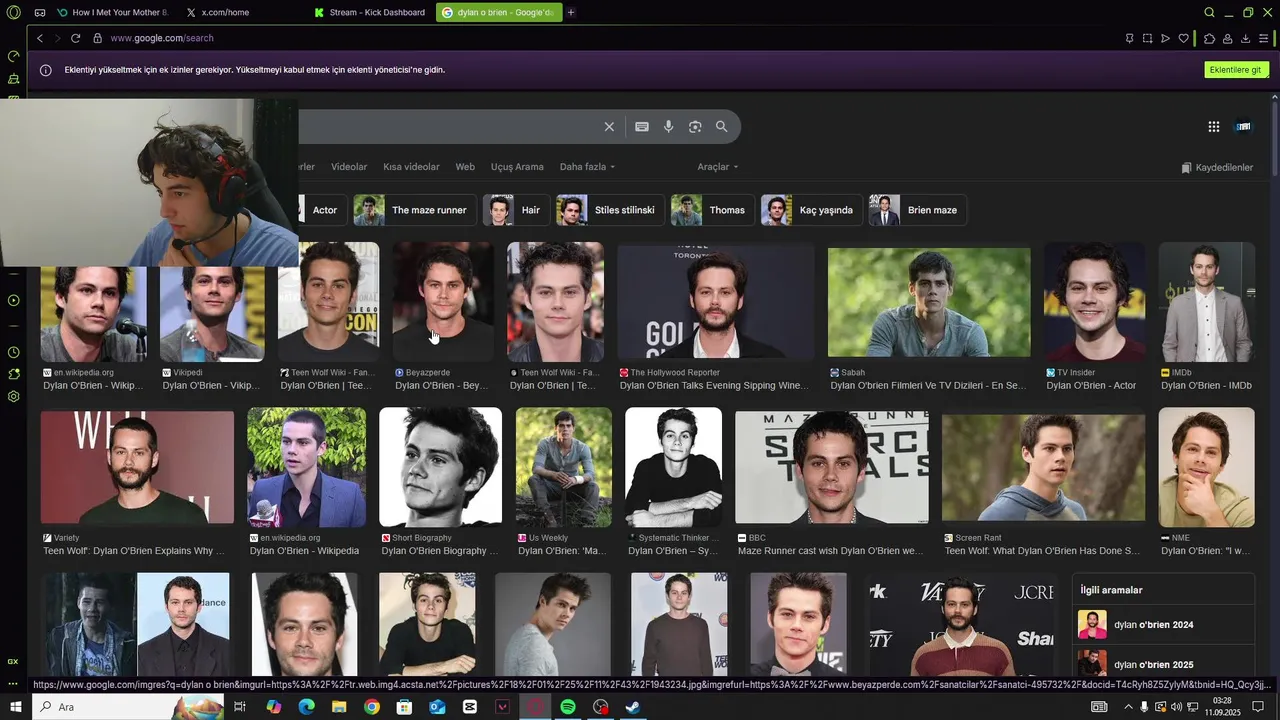
Task: Open the Opera GX main menu logo
Action: pyautogui.click(x=13, y=12)
